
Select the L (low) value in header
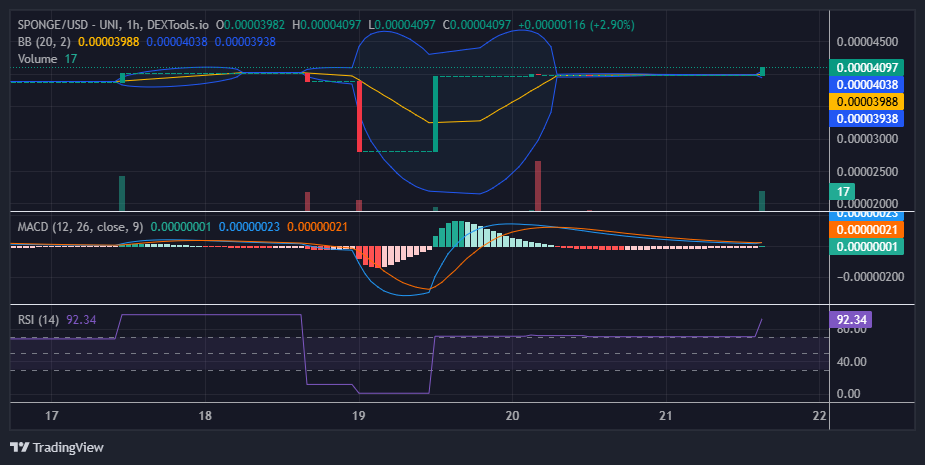[405, 25]
